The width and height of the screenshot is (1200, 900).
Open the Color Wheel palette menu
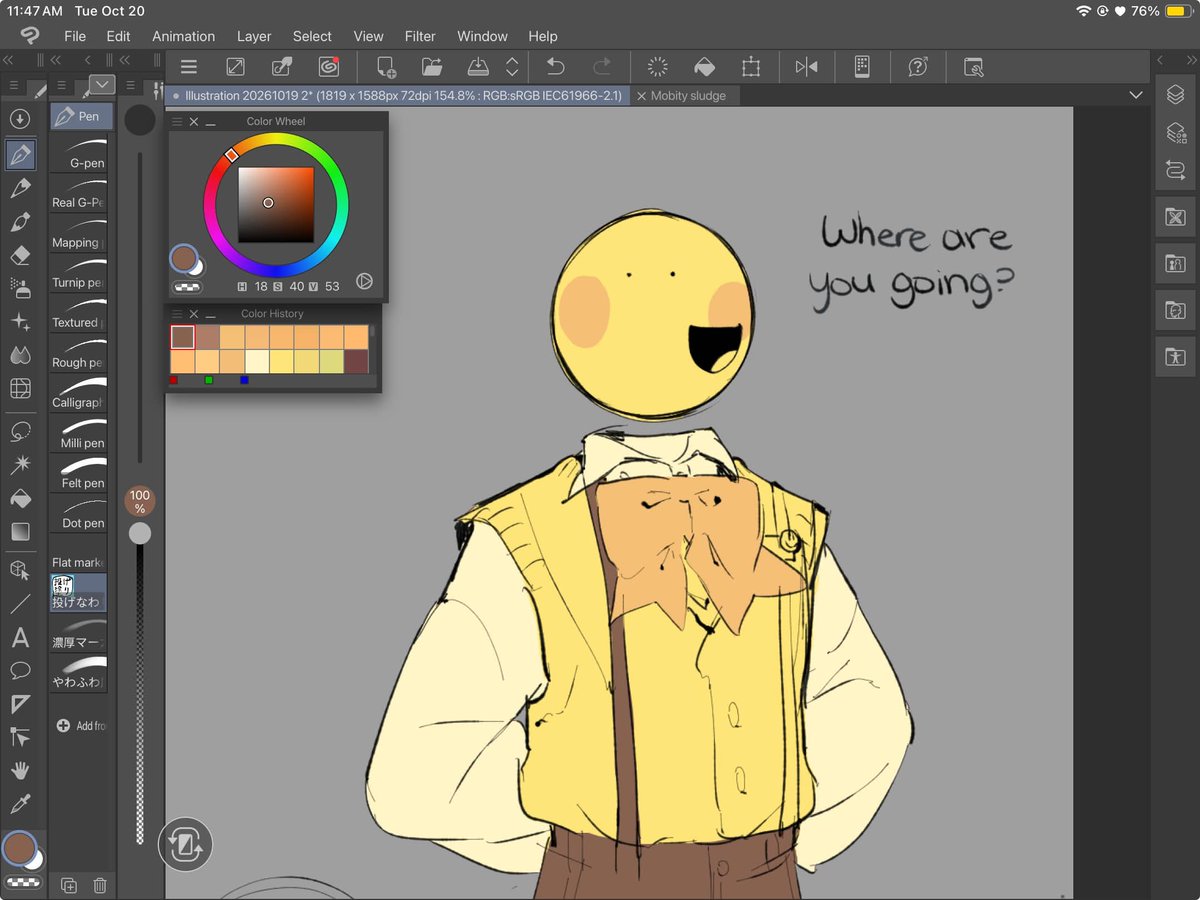click(x=177, y=121)
